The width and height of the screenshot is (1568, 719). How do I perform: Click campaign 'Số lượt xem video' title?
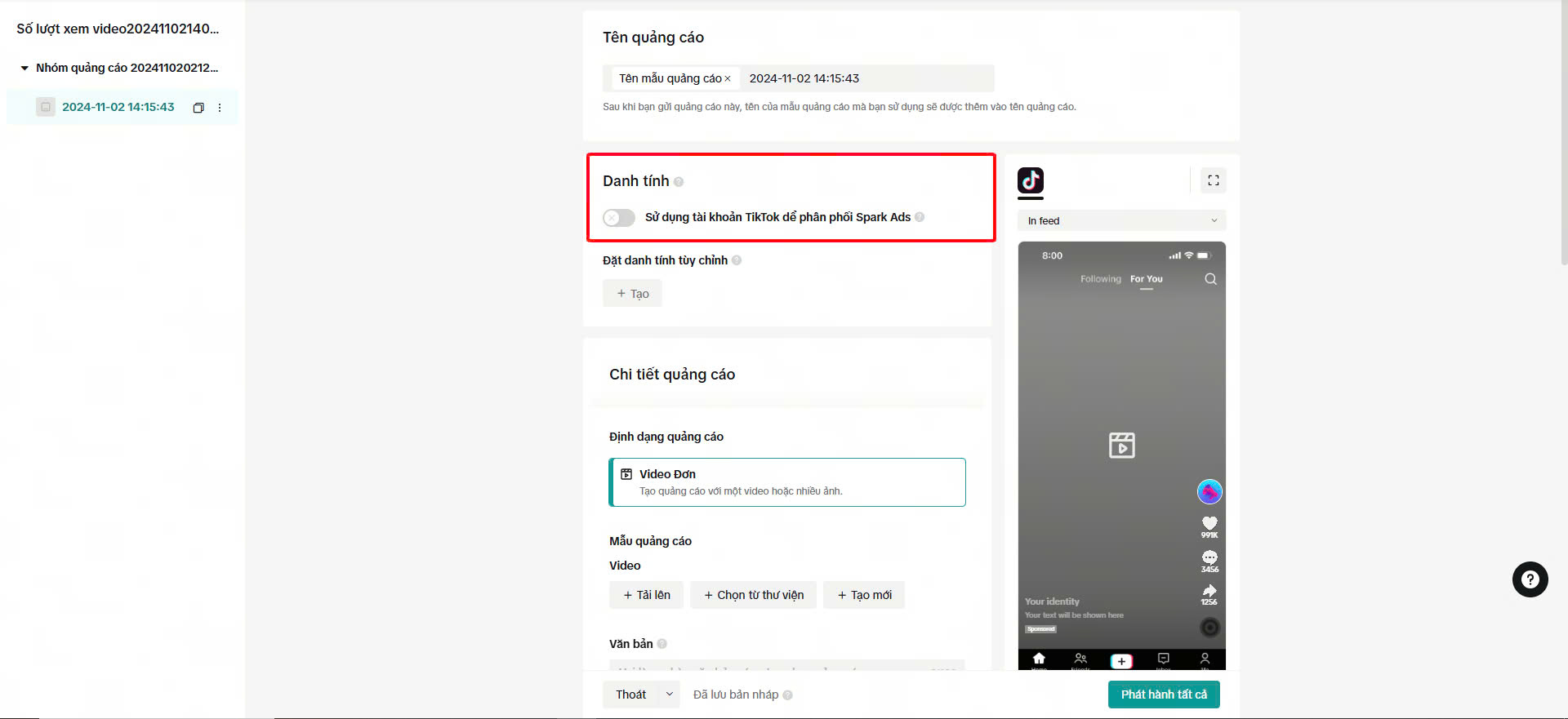(x=118, y=29)
